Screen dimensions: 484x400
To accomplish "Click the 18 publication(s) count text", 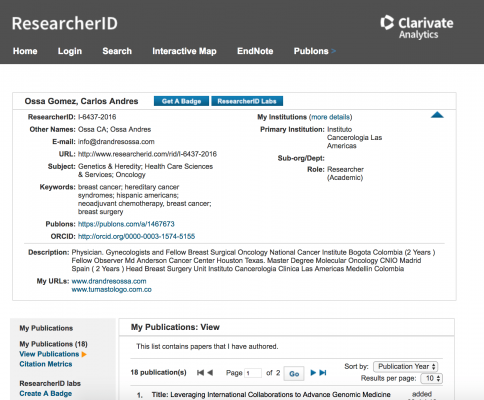I will click(x=158, y=372).
